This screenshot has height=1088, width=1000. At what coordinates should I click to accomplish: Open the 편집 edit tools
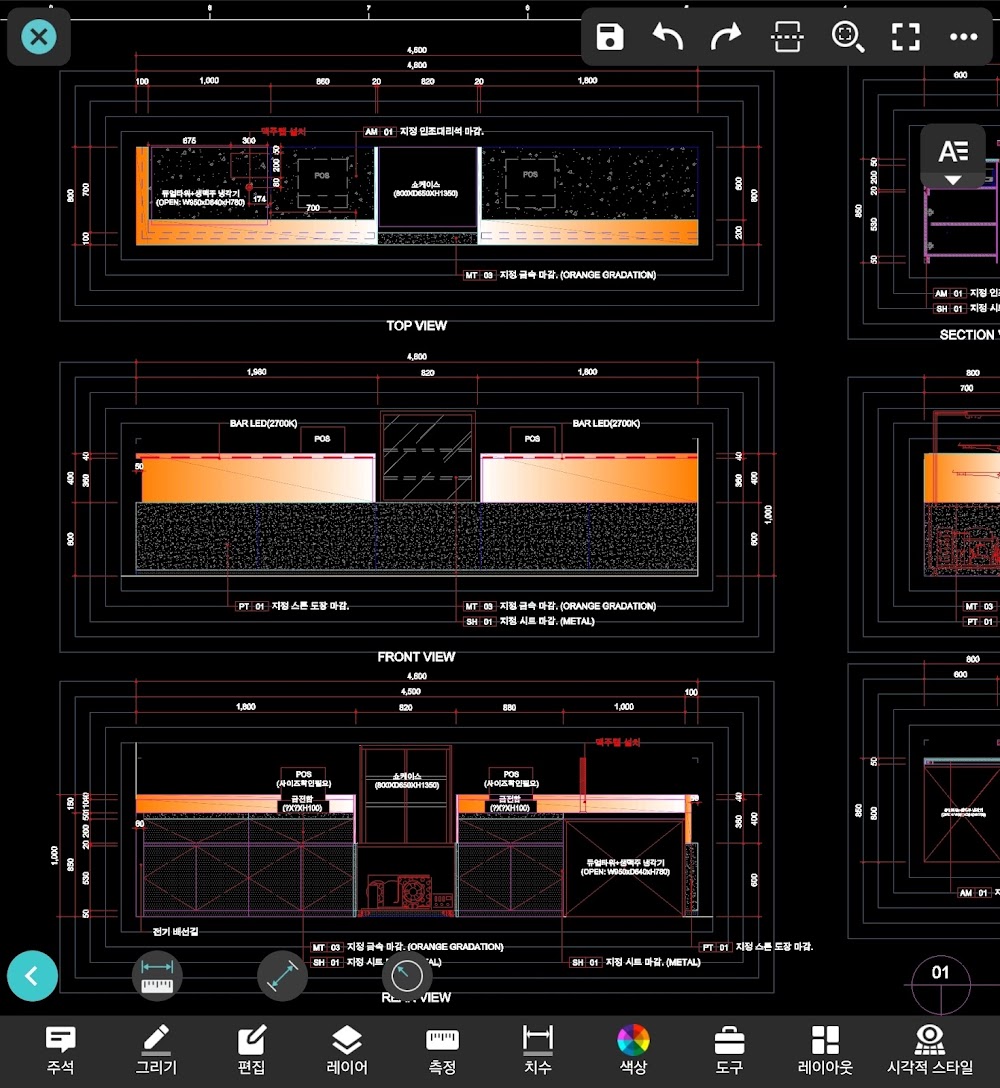click(x=251, y=1050)
